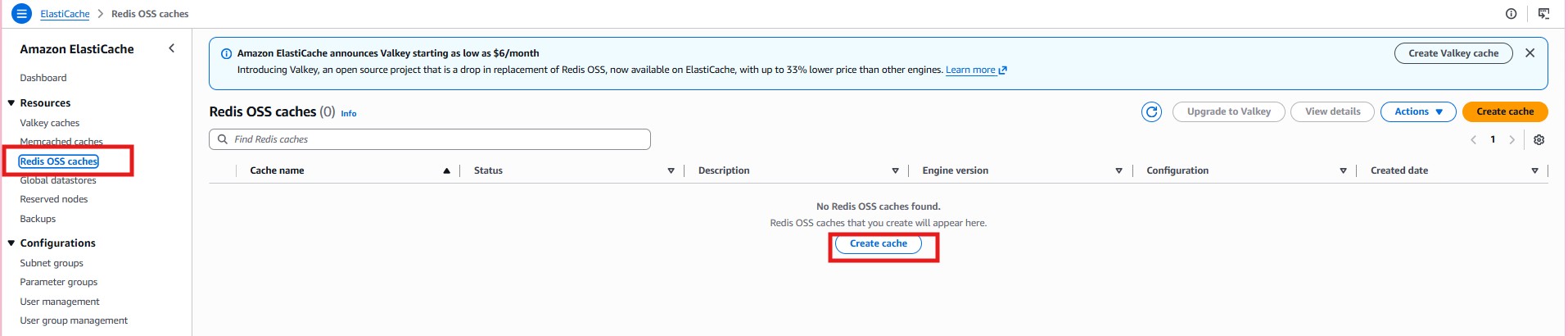Image resolution: width=1568 pixels, height=336 pixels.
Task: Open table preferences gear icon
Action: [1539, 140]
